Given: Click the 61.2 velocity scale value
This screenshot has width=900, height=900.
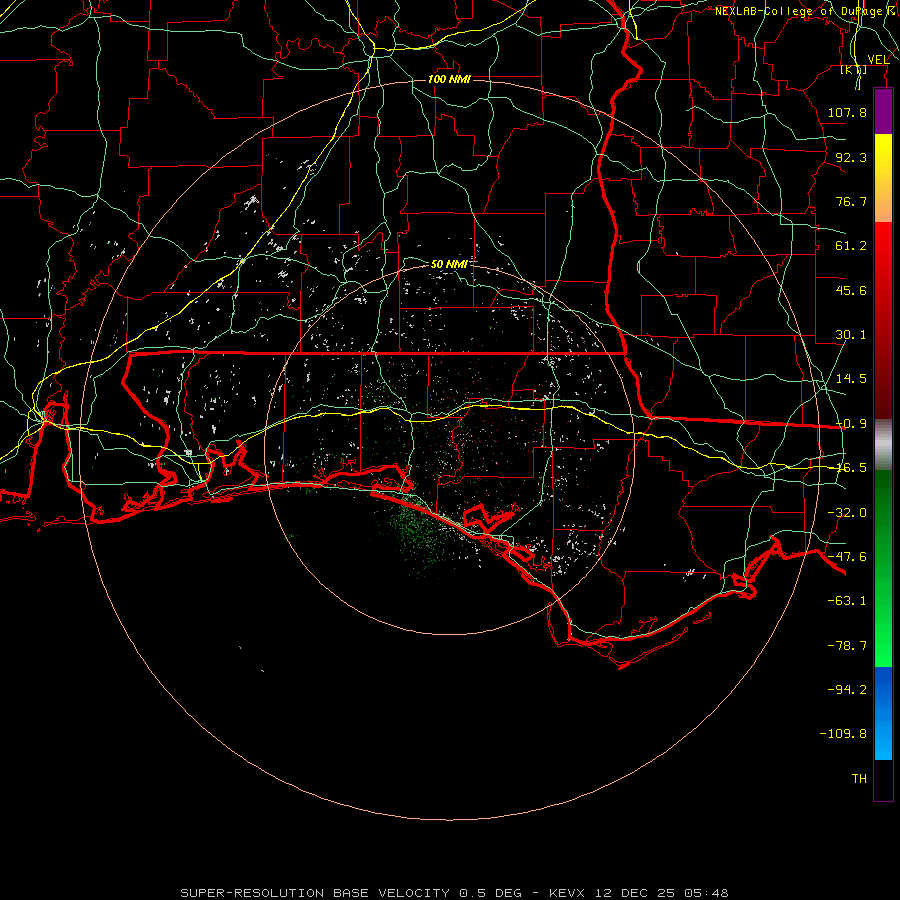Looking at the screenshot, I should coord(851,246).
